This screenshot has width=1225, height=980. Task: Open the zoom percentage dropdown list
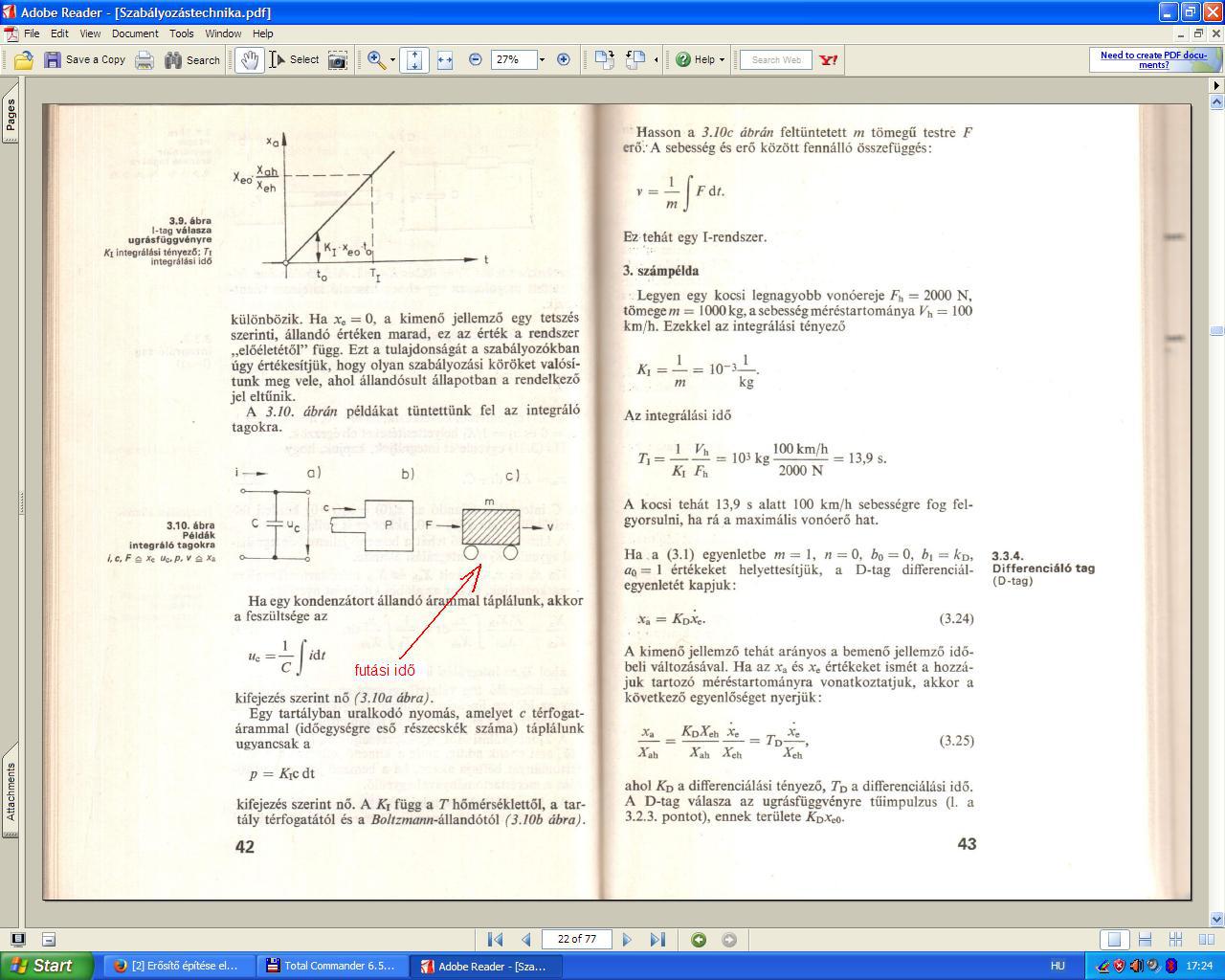(x=542, y=59)
